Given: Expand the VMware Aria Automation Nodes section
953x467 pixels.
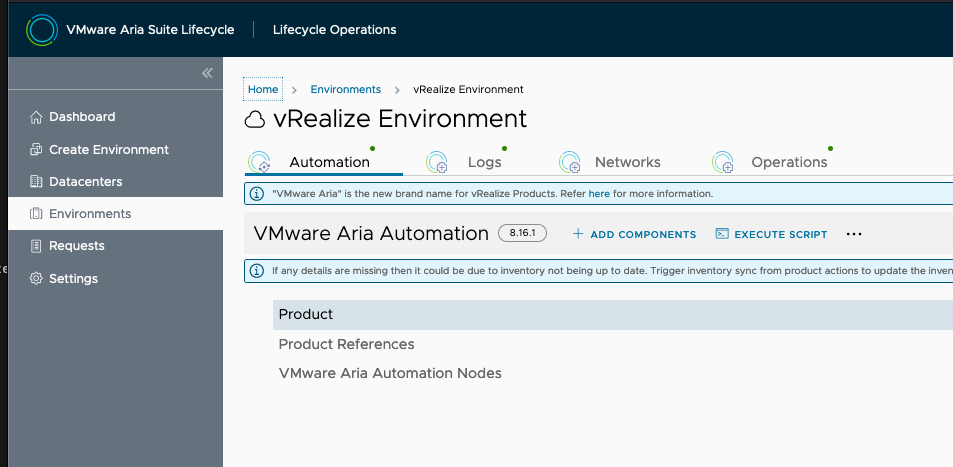Looking at the screenshot, I should [390, 373].
